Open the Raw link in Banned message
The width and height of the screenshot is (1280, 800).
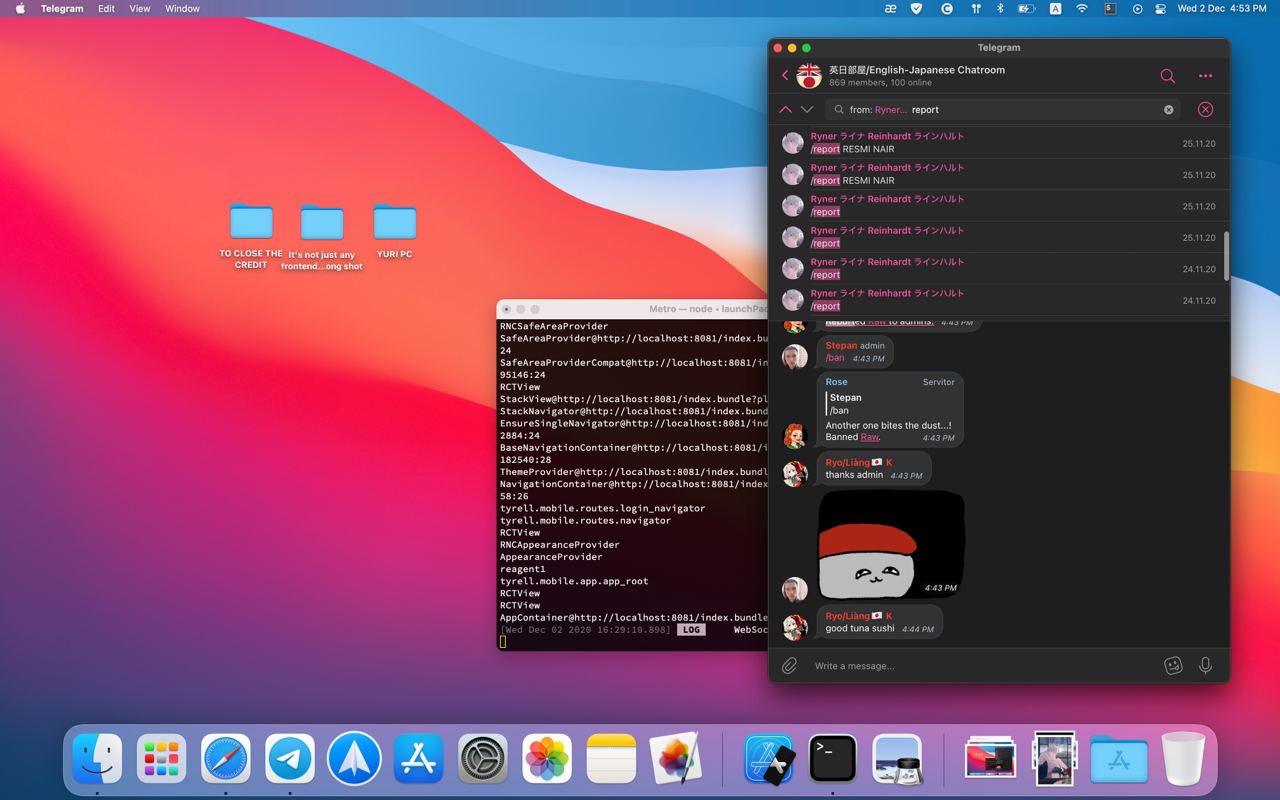click(869, 437)
